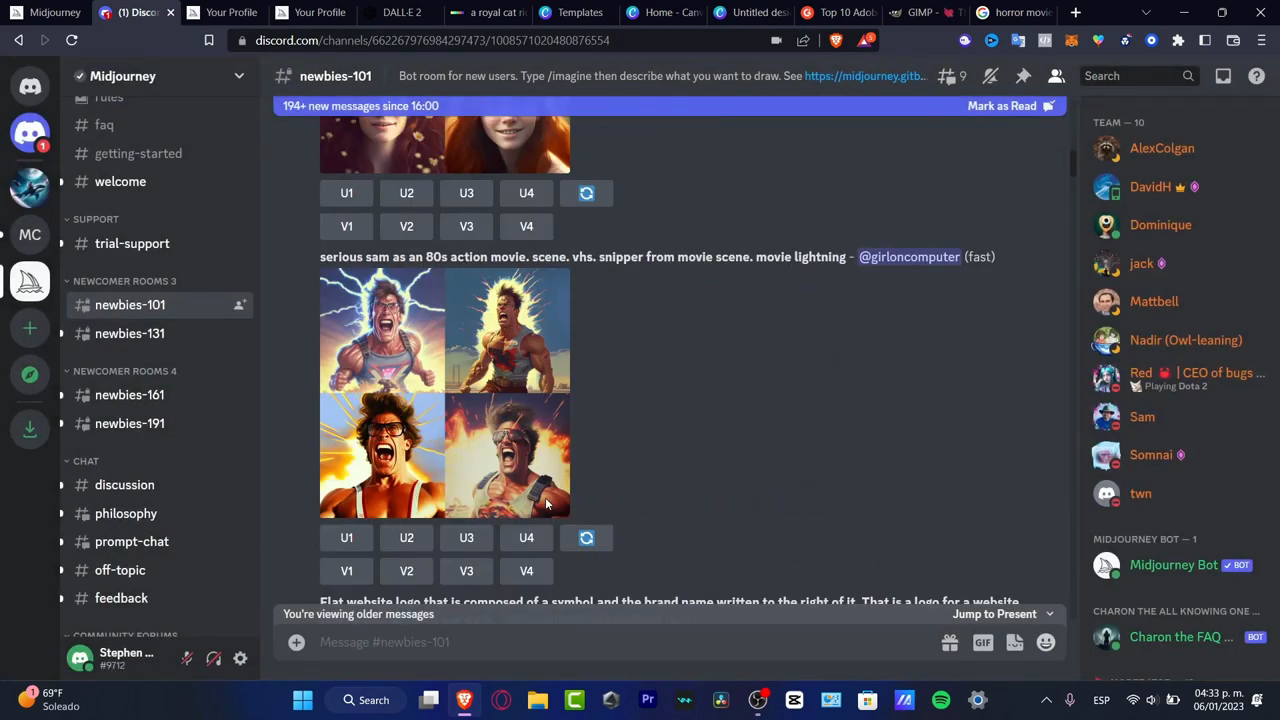Open File Explorer from taskbar
1280x720 pixels.
(538, 700)
